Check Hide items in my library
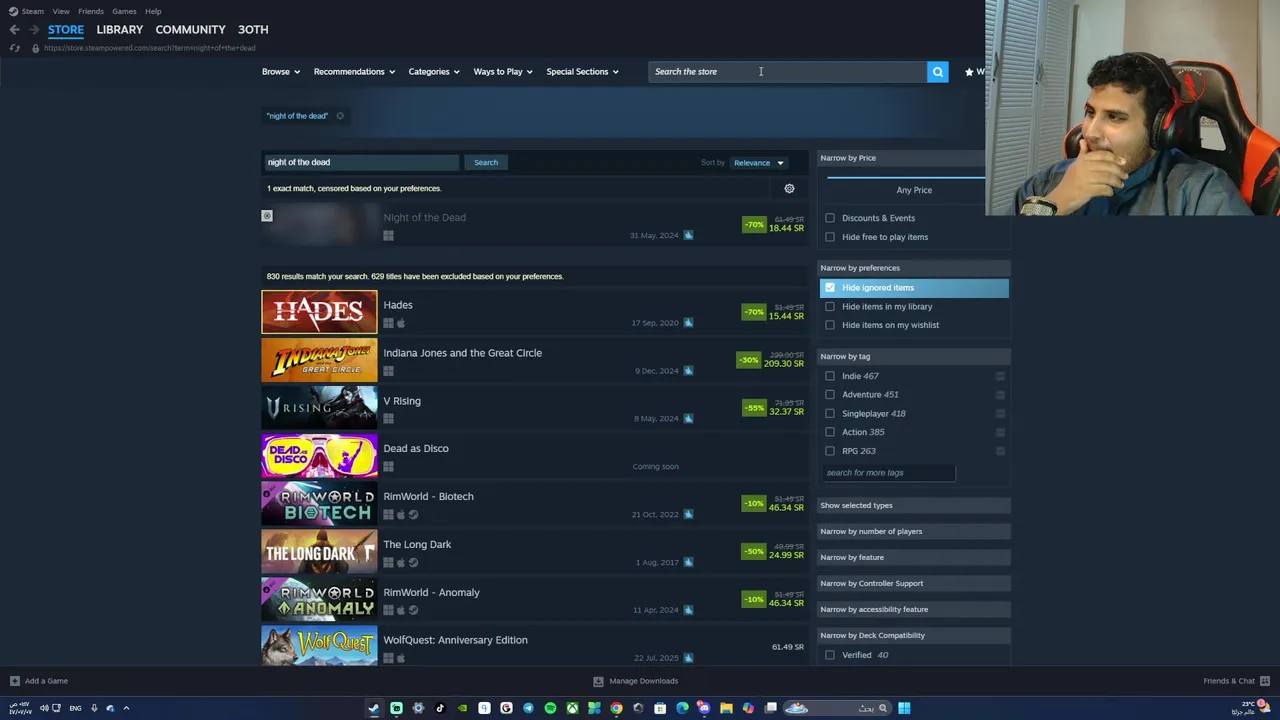 [x=830, y=307]
